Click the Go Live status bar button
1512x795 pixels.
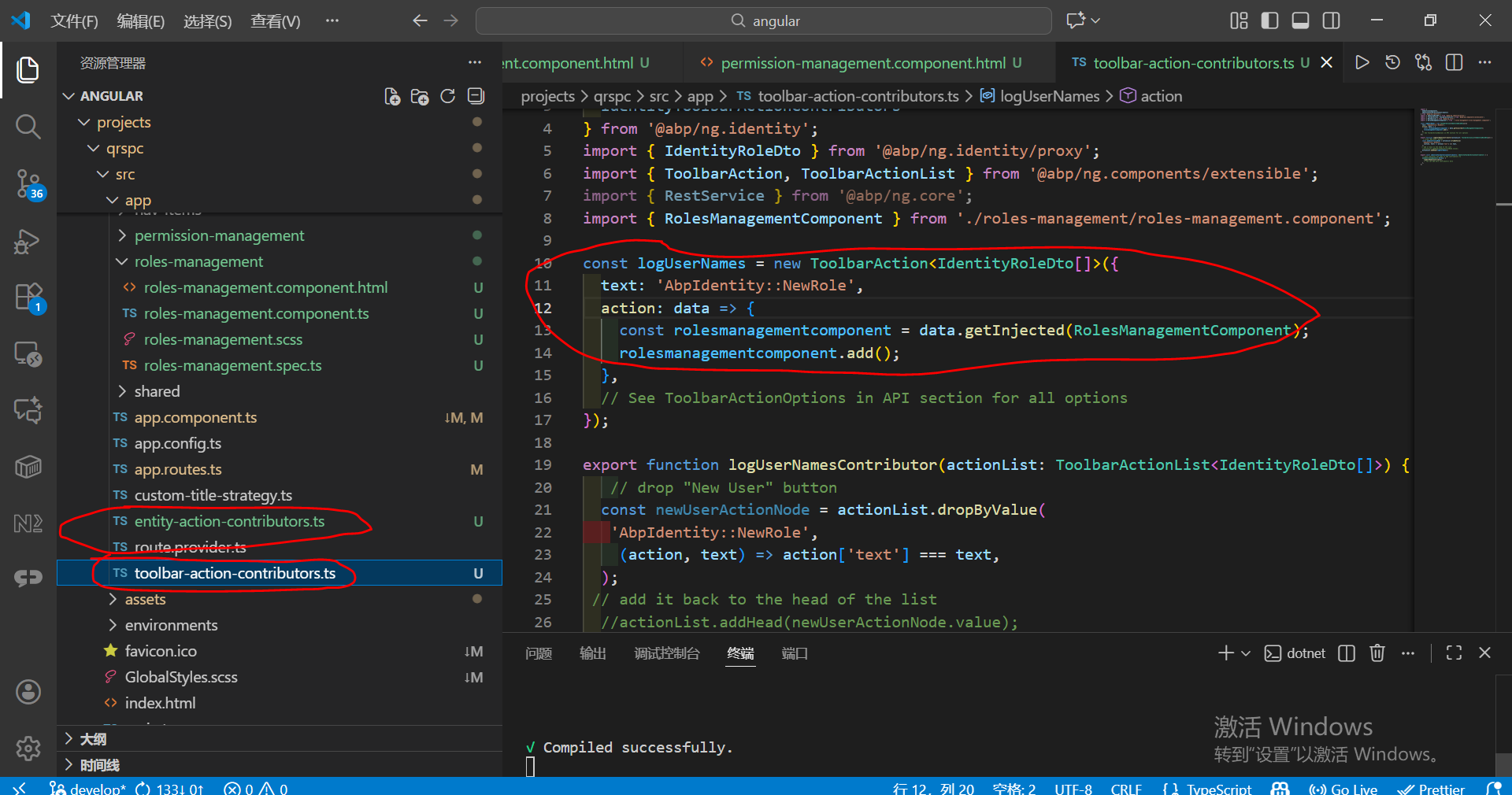(1343, 788)
